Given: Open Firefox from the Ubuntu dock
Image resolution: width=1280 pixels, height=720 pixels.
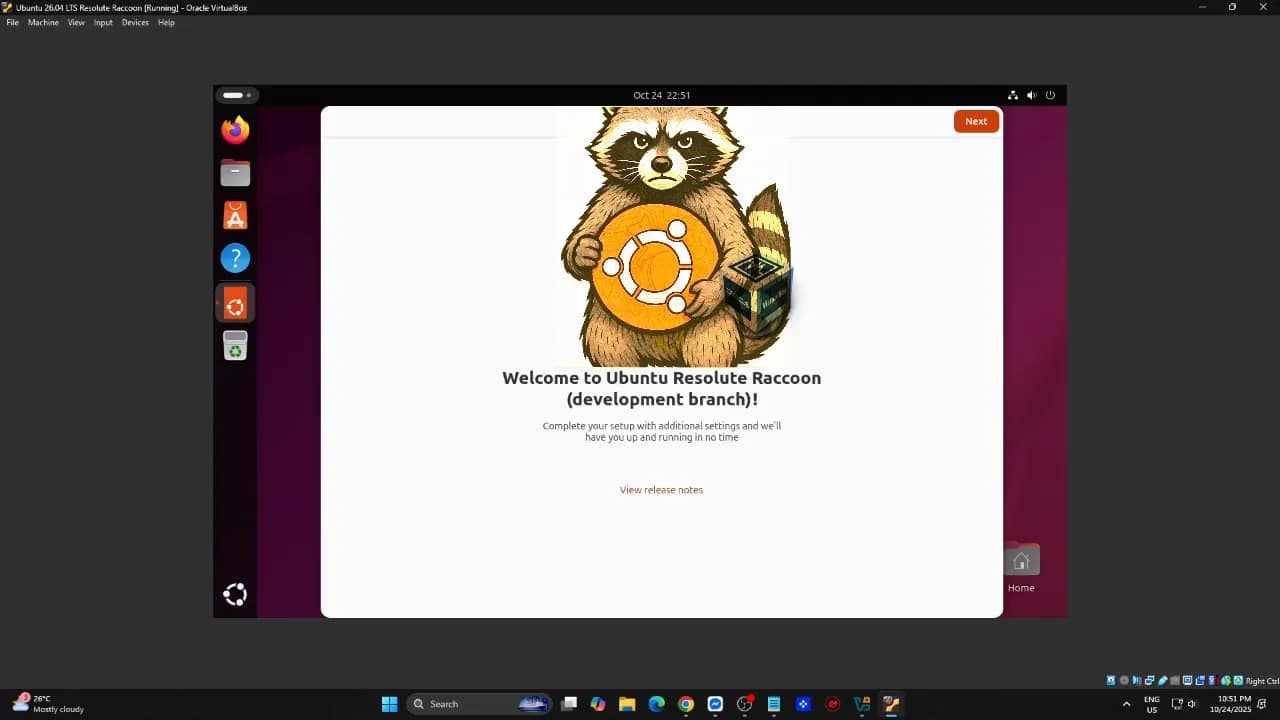Looking at the screenshot, I should pyautogui.click(x=235, y=128).
